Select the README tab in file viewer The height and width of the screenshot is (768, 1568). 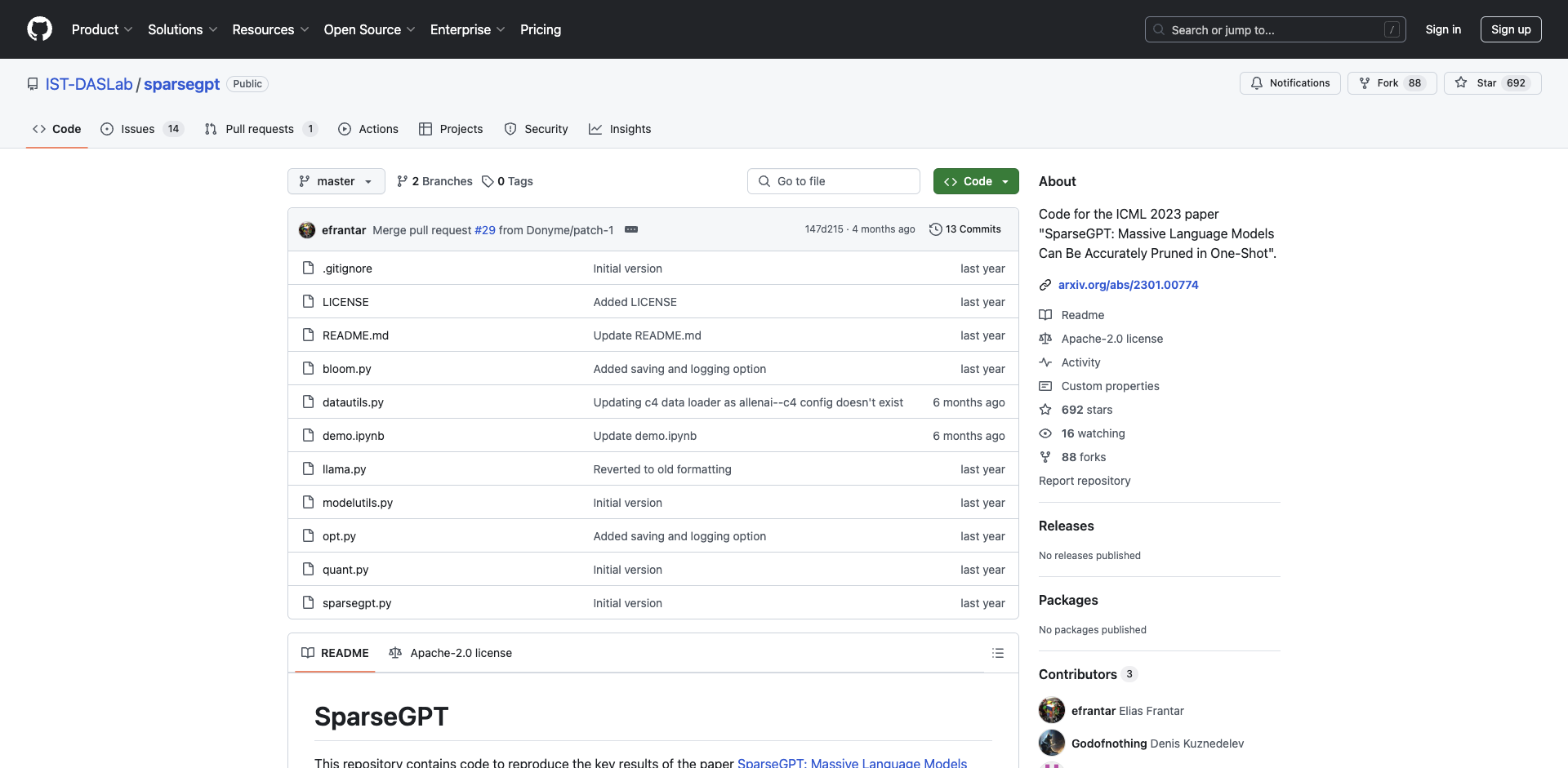(x=335, y=653)
